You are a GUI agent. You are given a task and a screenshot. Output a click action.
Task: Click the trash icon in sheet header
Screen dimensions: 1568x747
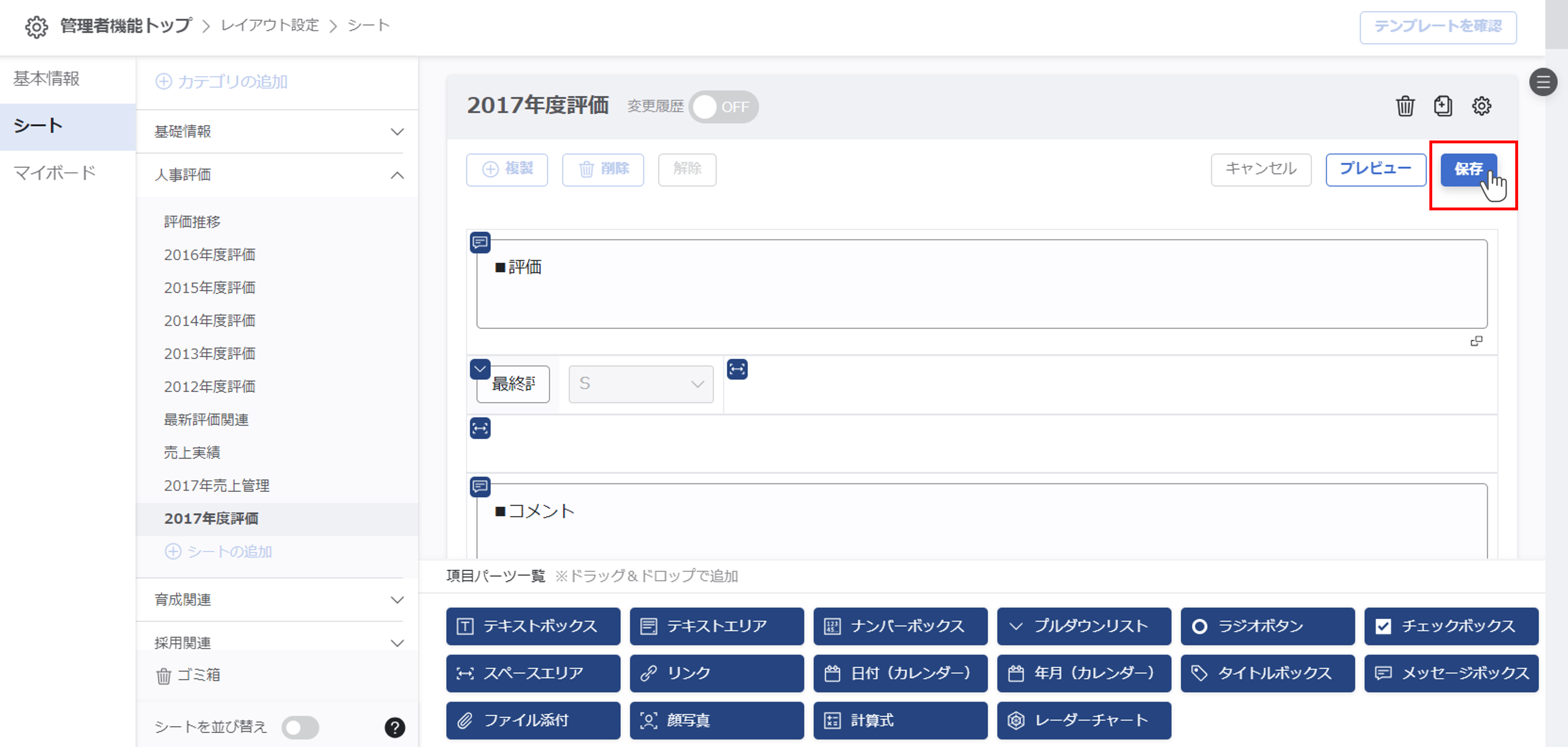[1405, 106]
